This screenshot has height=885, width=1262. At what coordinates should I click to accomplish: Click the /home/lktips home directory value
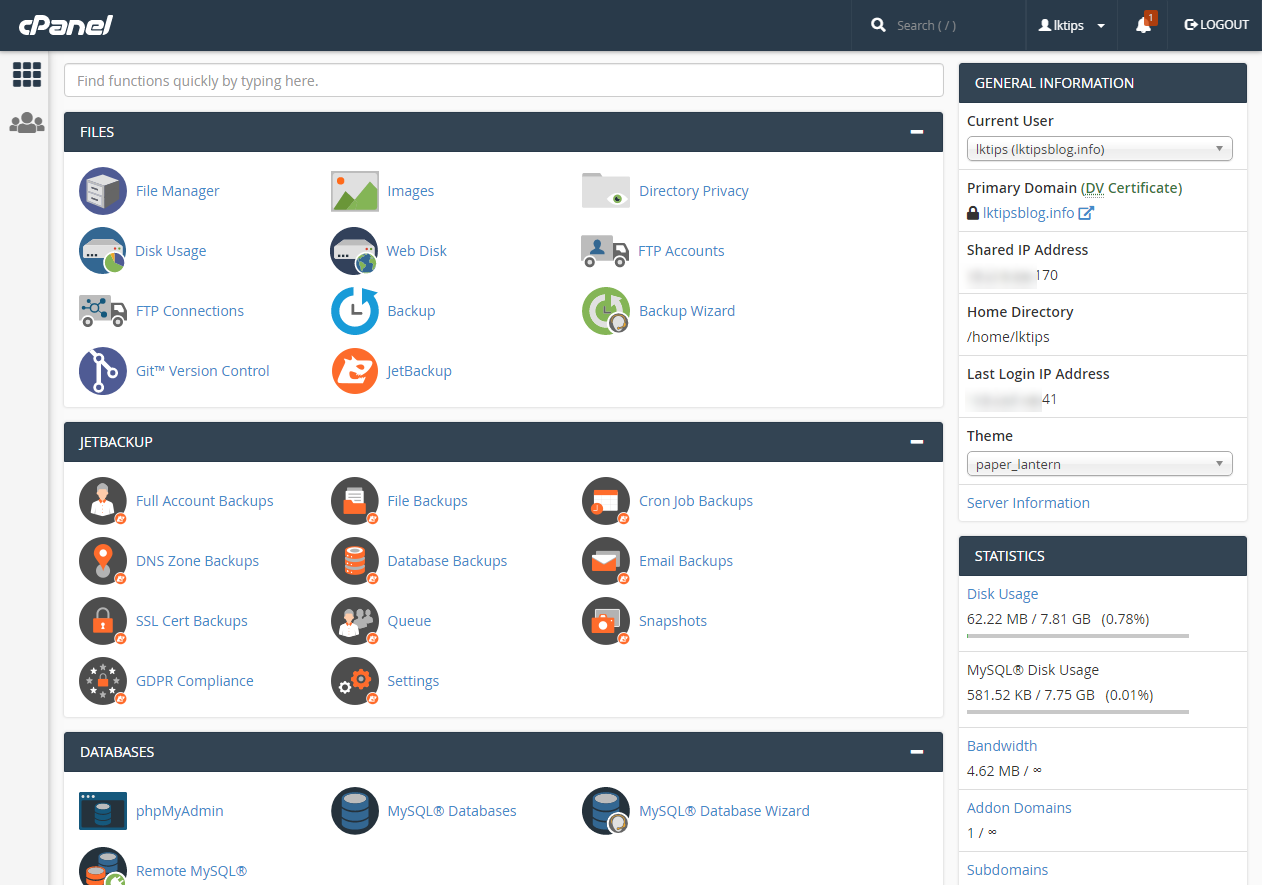1008,337
